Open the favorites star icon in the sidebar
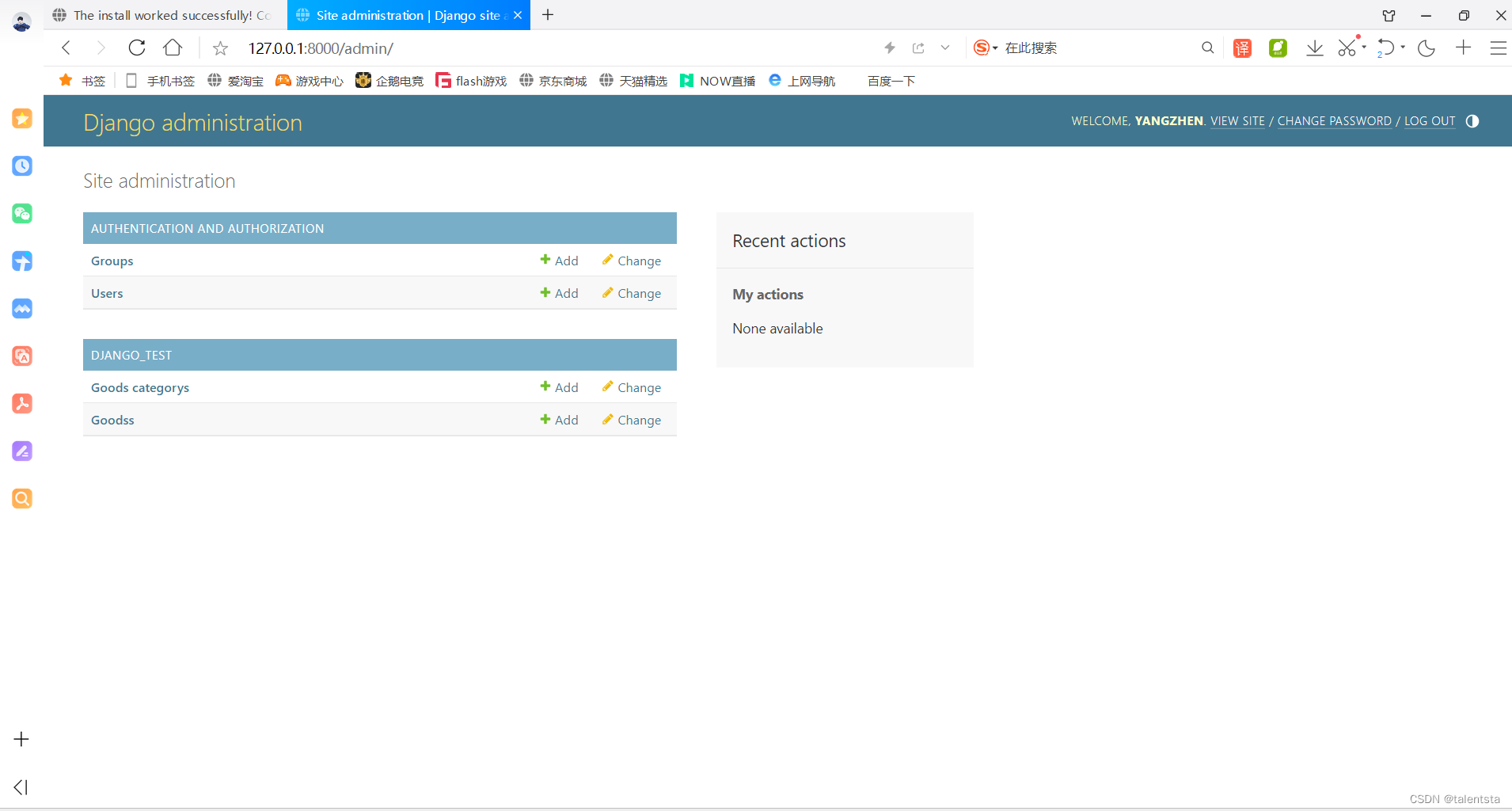Image resolution: width=1512 pixels, height=811 pixels. click(x=21, y=118)
